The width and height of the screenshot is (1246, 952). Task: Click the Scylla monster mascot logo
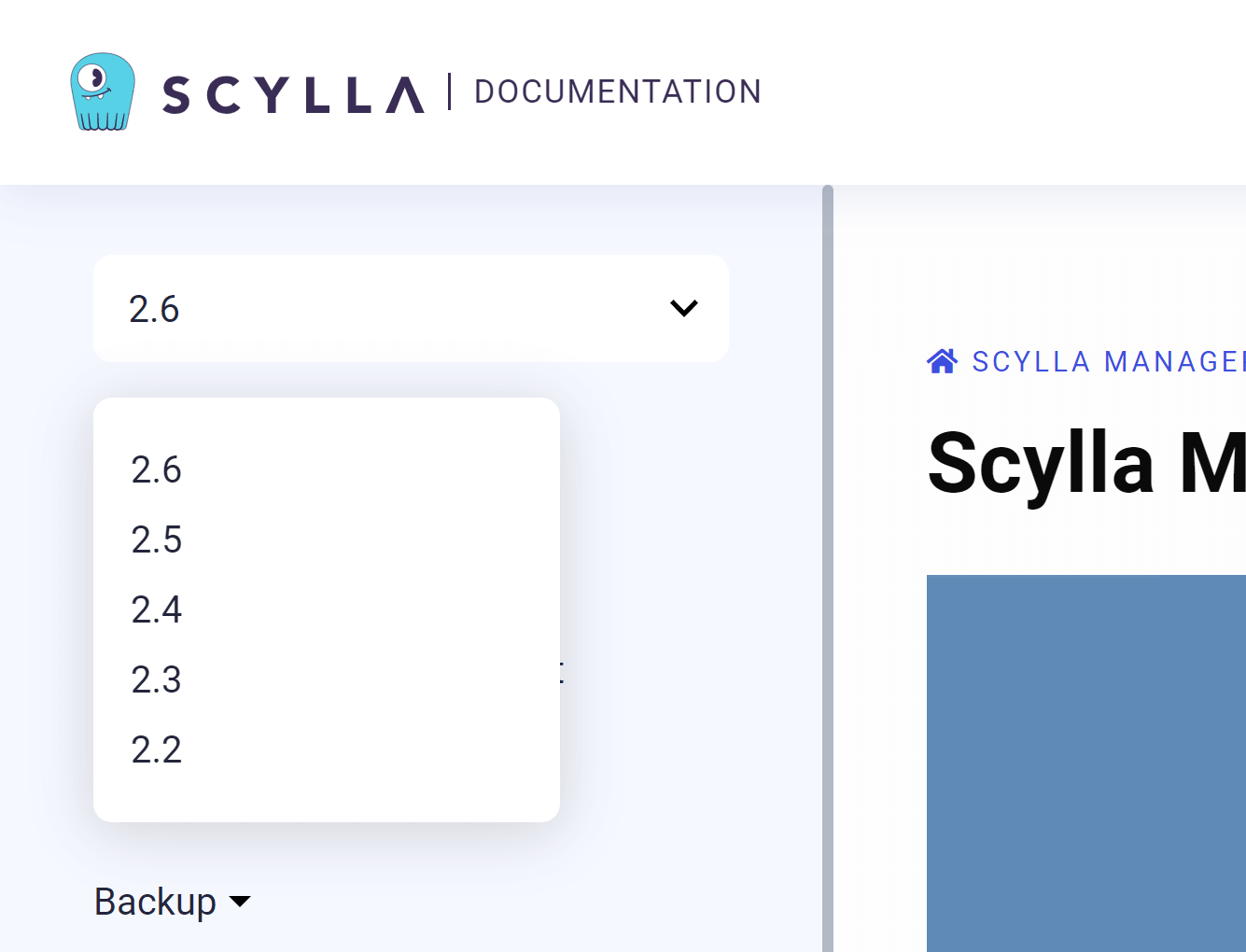[x=103, y=91]
